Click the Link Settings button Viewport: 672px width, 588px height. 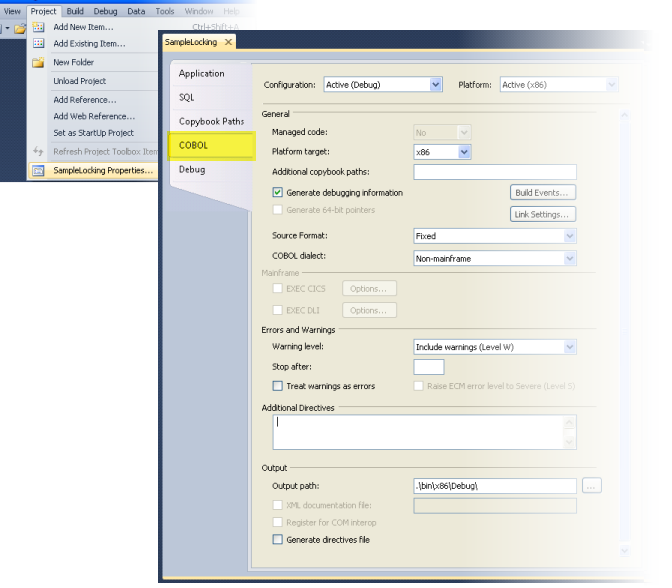pyautogui.click(x=543, y=214)
